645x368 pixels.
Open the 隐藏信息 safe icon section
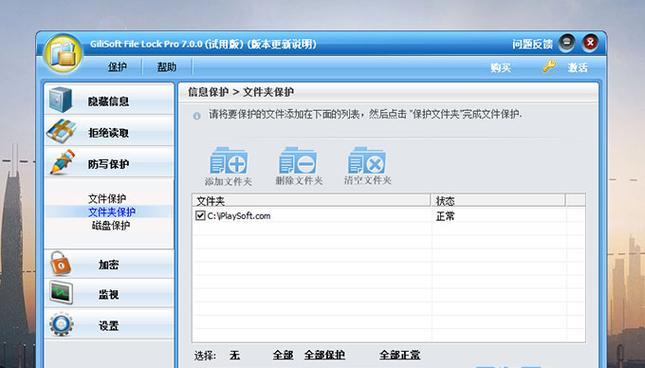61,100
